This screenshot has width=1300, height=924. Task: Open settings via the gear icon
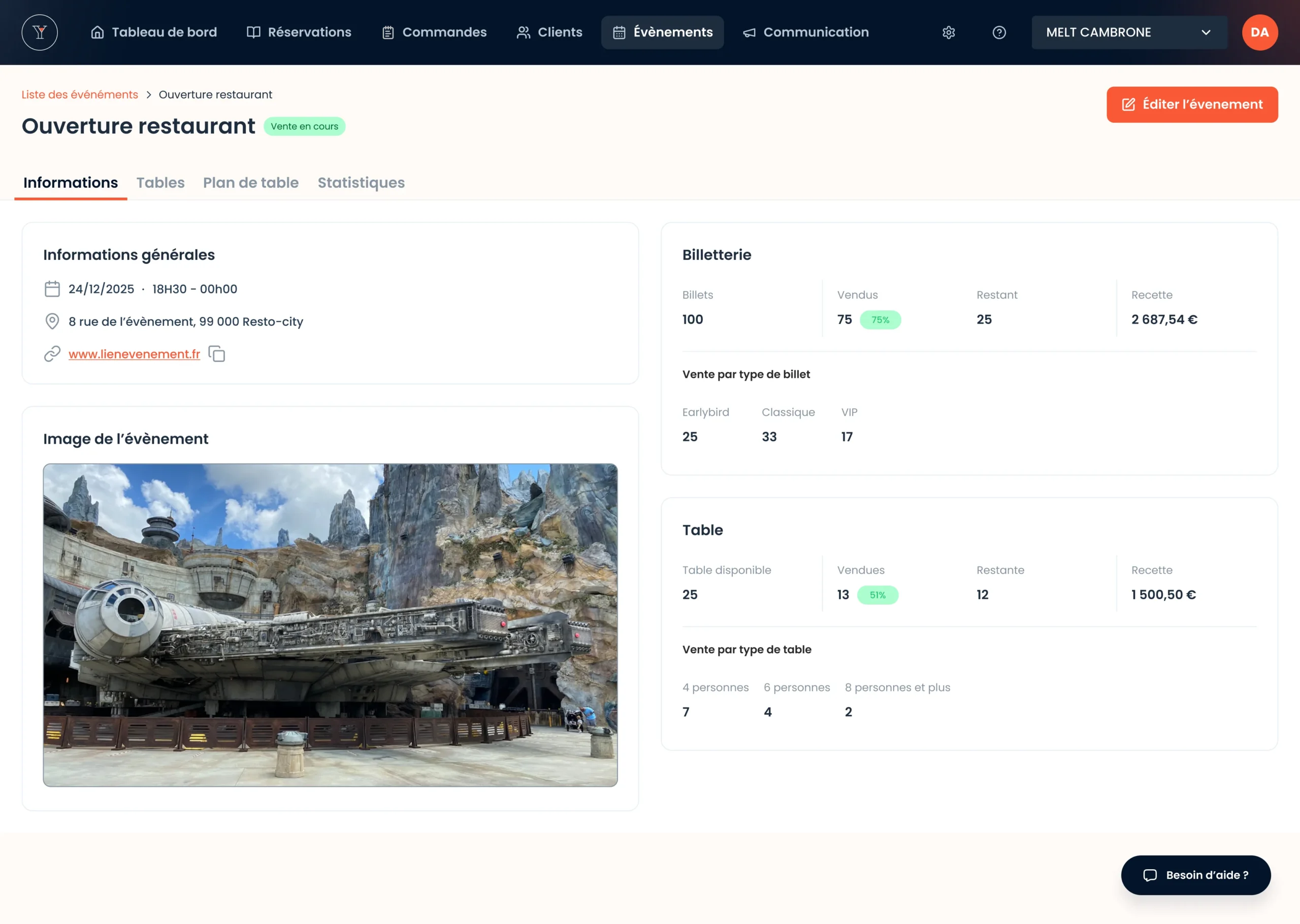949,32
